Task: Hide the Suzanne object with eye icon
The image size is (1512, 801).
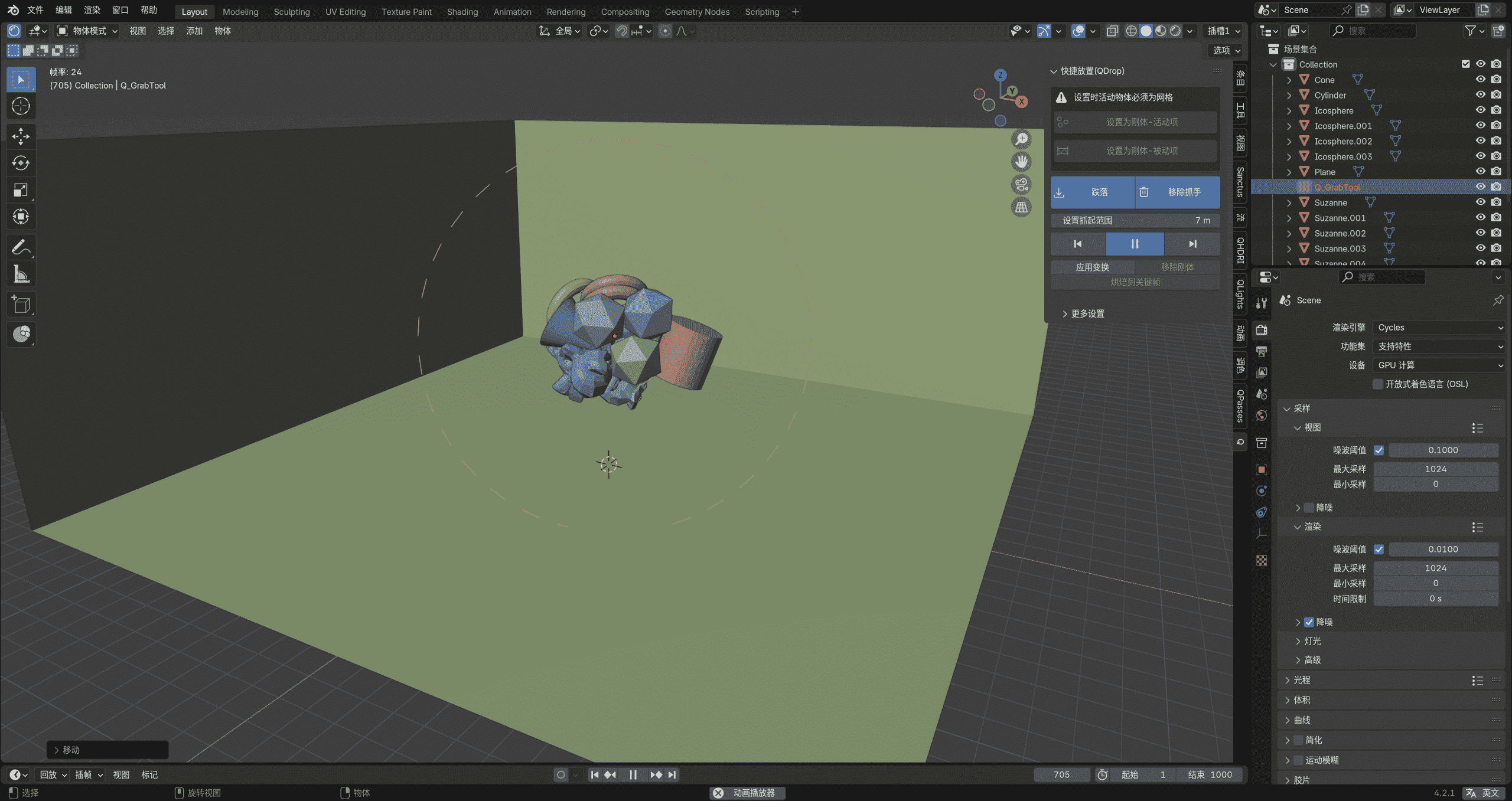Action: point(1480,202)
